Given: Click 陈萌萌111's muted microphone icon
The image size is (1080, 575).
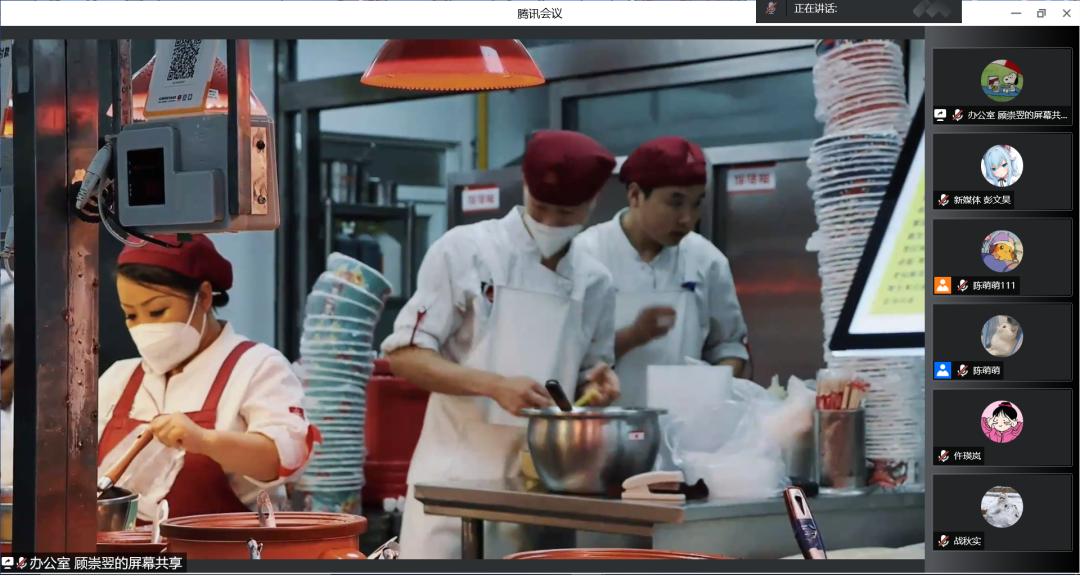Looking at the screenshot, I should click(x=962, y=285).
